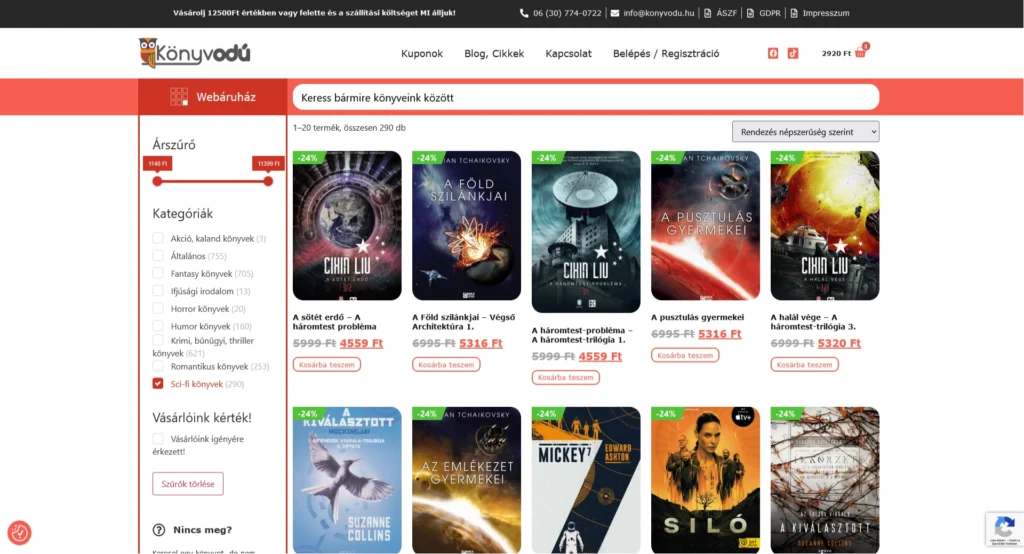Open Belépés / Regisztráció

pyautogui.click(x=666, y=54)
